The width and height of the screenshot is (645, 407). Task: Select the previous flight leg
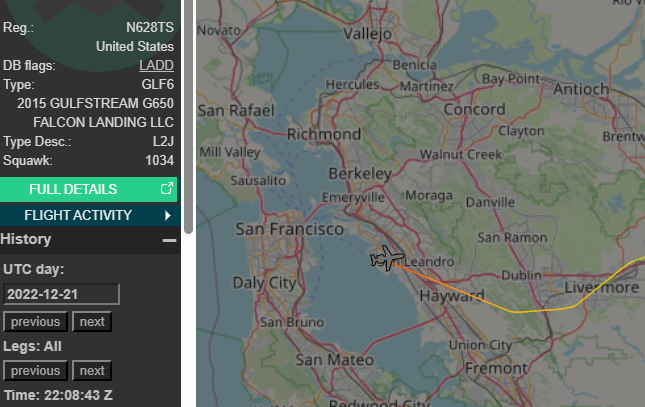pos(35,370)
